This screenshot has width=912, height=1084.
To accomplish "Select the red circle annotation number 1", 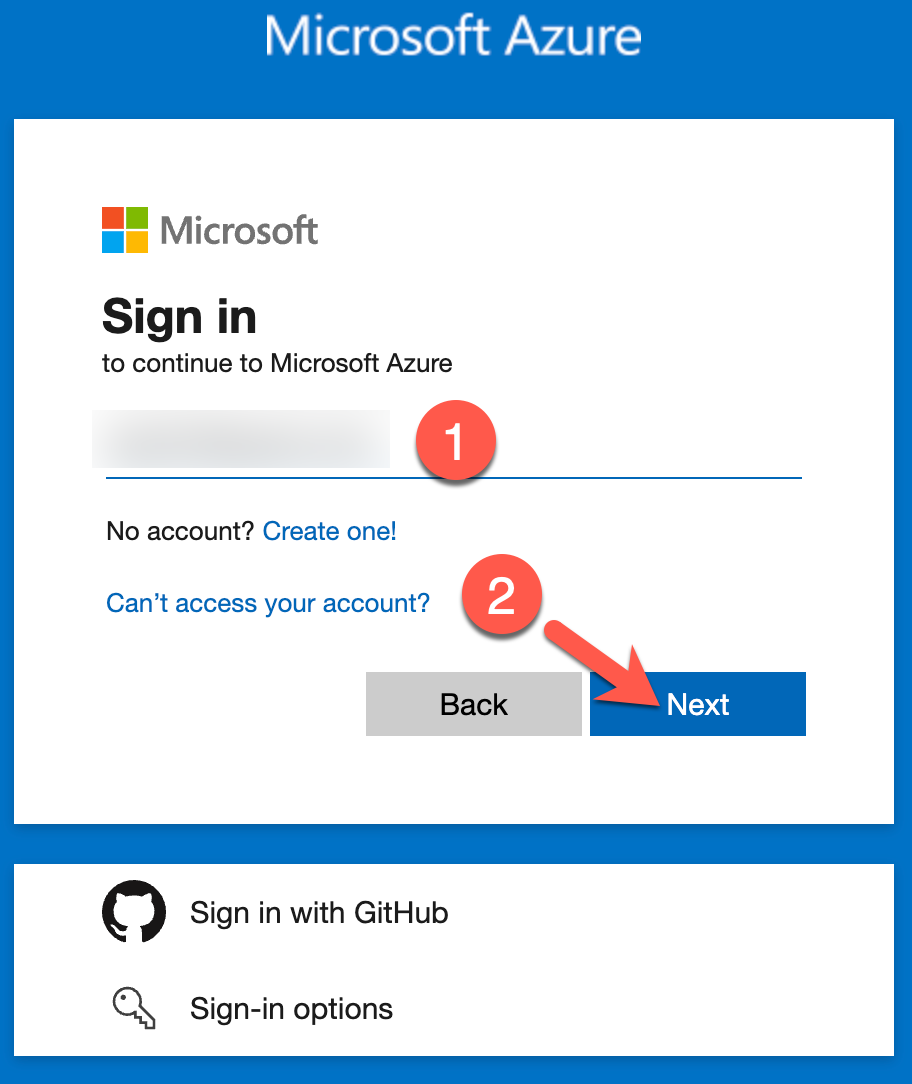I will coord(456,440).
